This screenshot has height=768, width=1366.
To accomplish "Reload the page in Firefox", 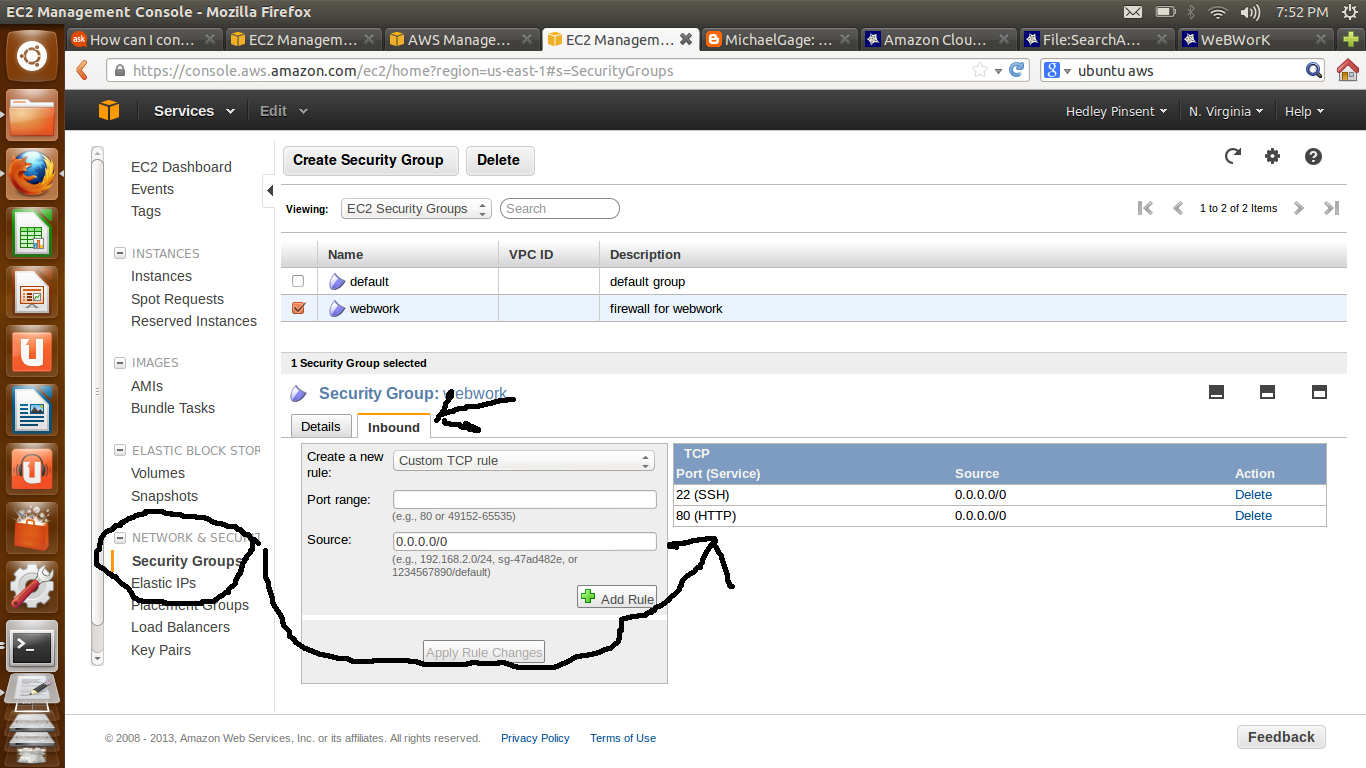I will coord(1017,70).
